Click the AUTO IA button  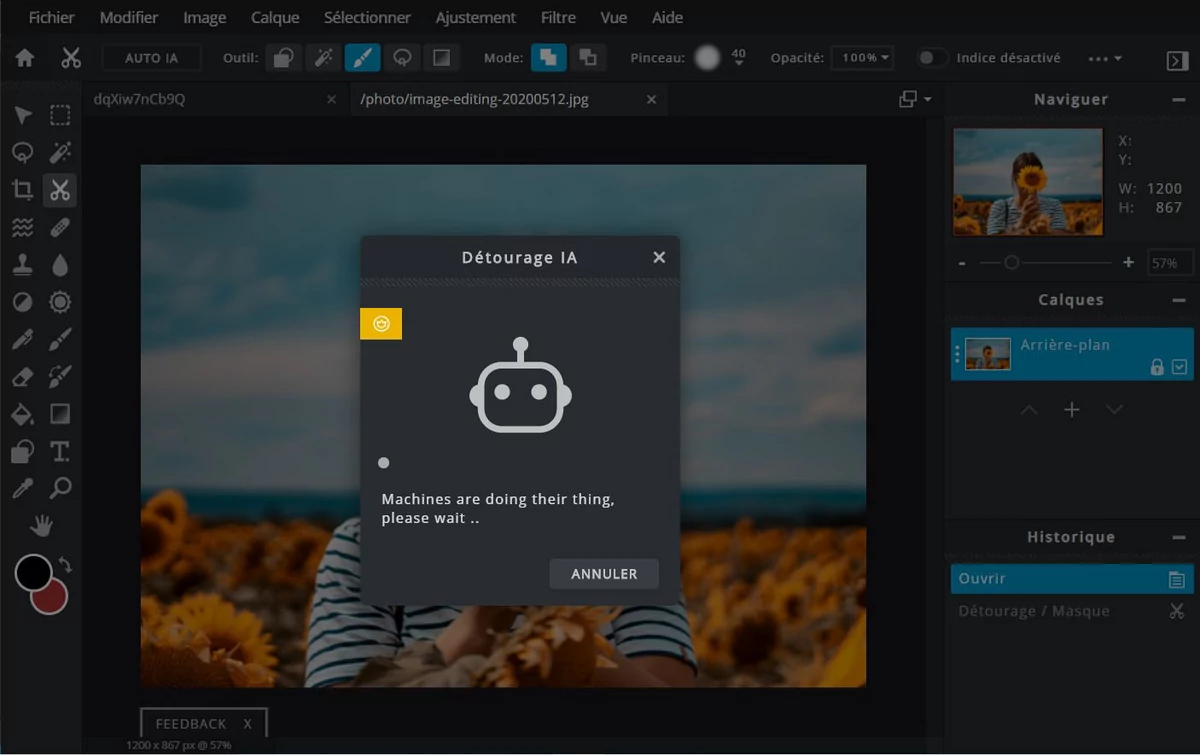coord(152,58)
